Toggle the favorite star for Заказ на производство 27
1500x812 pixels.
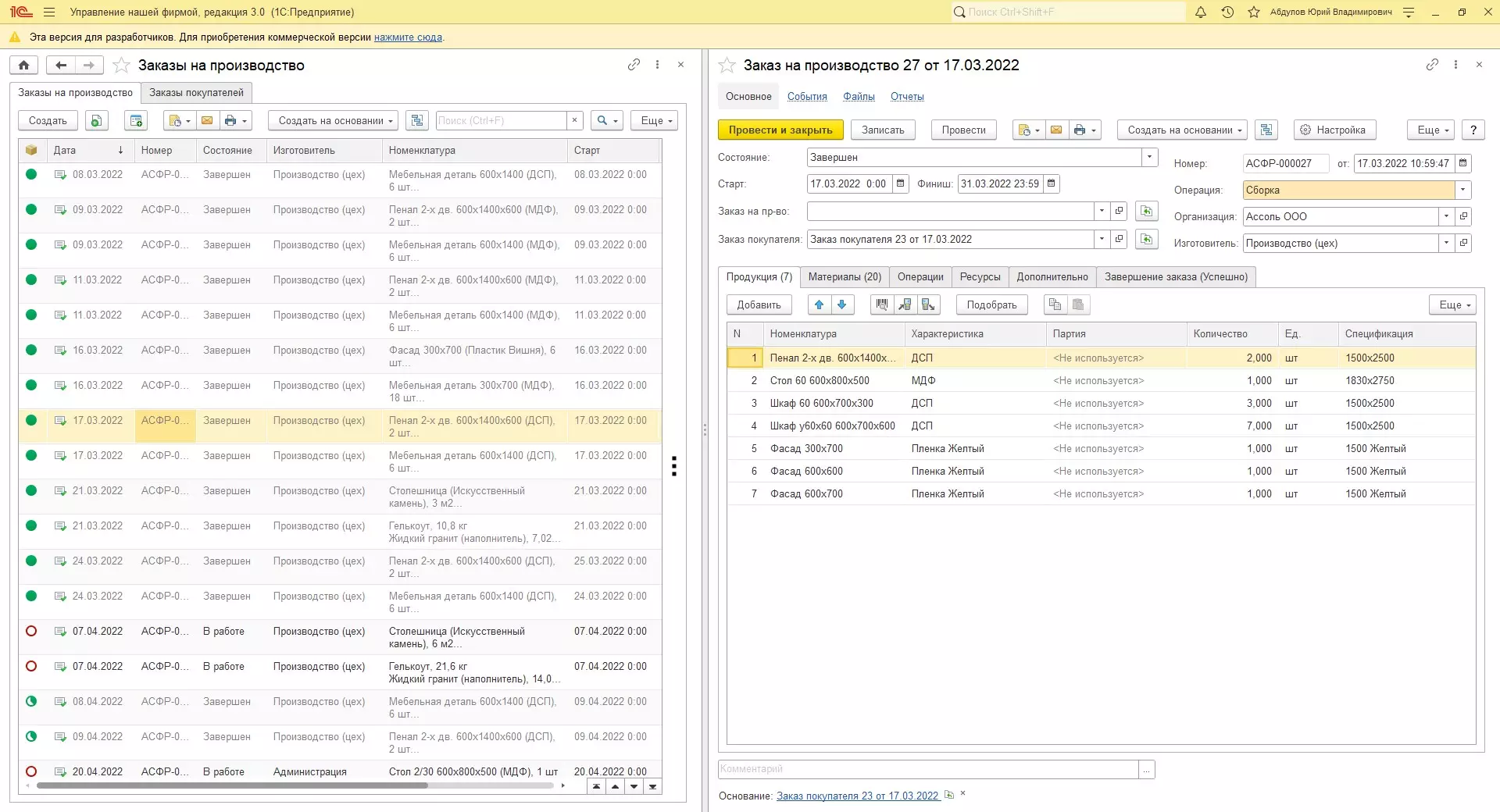pyautogui.click(x=727, y=66)
